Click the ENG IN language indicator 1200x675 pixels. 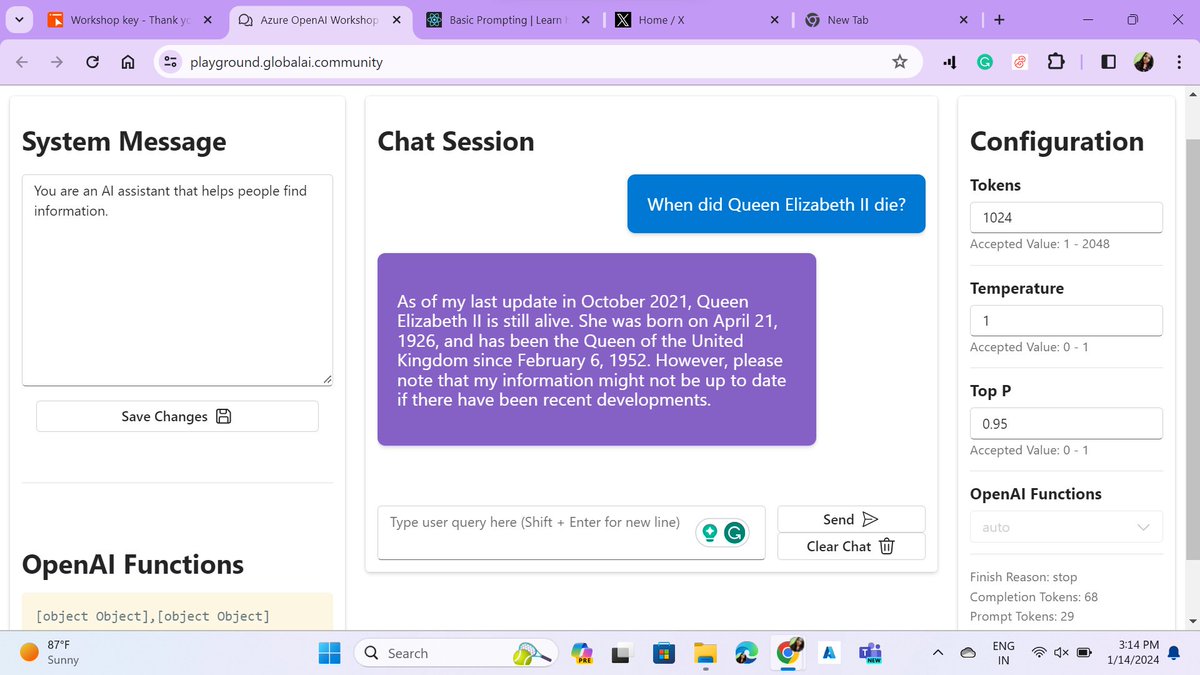point(1004,653)
